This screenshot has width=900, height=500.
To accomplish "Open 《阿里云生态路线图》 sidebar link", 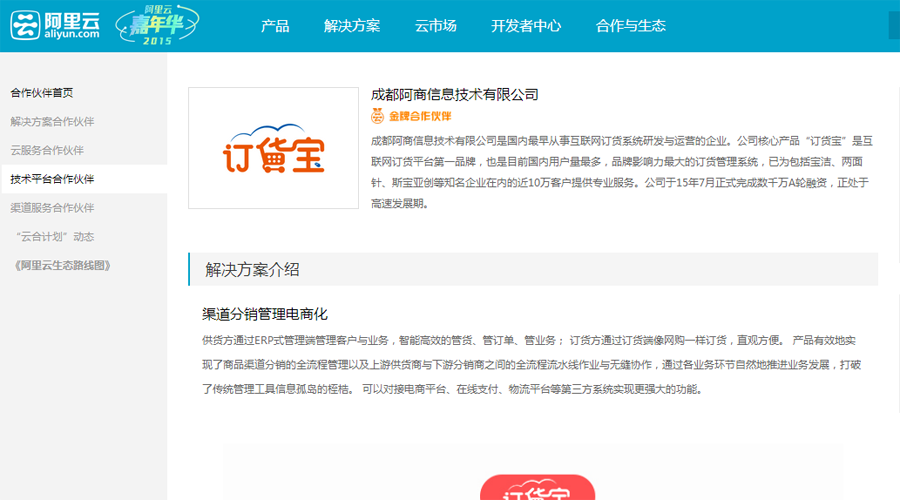I will (62, 265).
